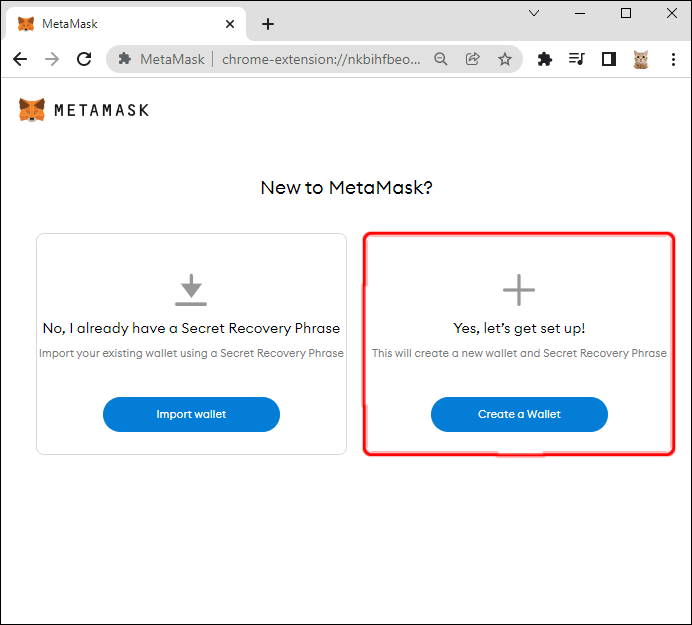
Task: Bookmark this page with the star icon
Action: pos(505,59)
